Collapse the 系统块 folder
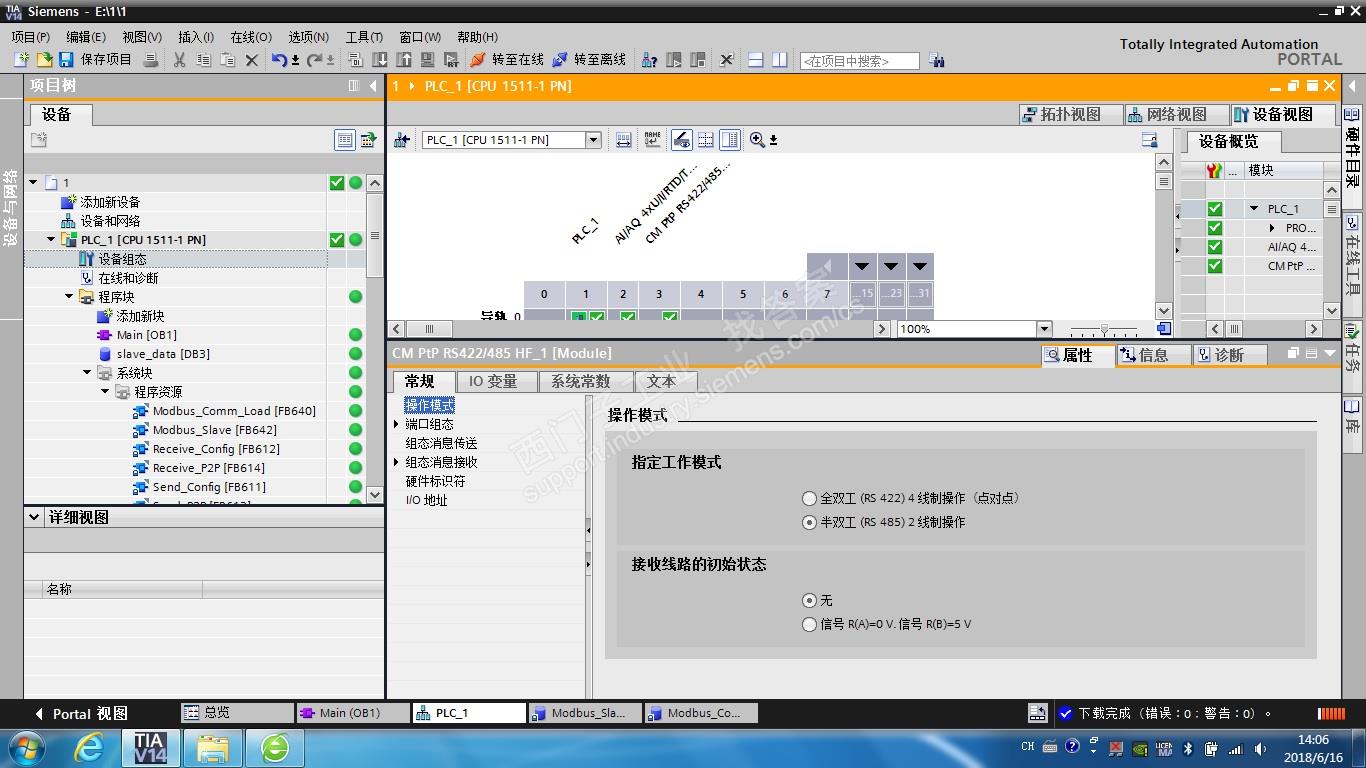The image size is (1366, 768). tap(88, 373)
